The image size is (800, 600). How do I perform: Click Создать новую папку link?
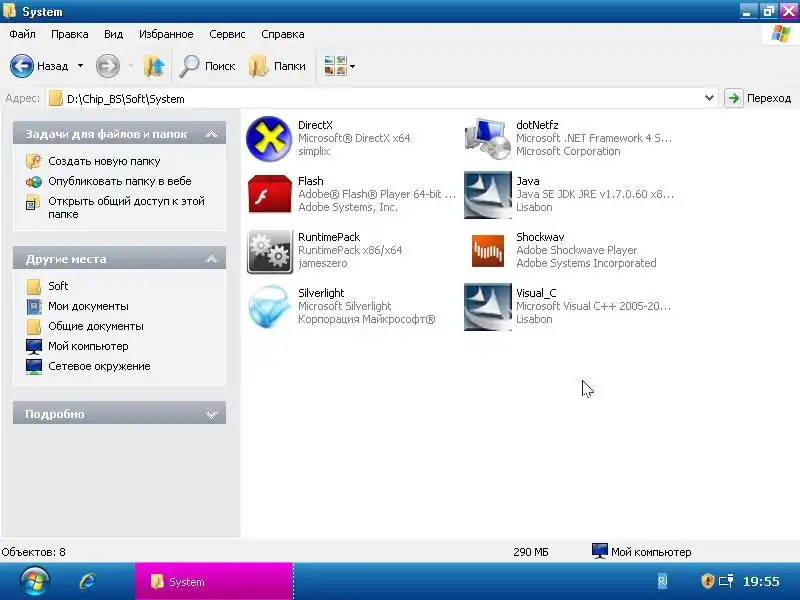(x=104, y=161)
